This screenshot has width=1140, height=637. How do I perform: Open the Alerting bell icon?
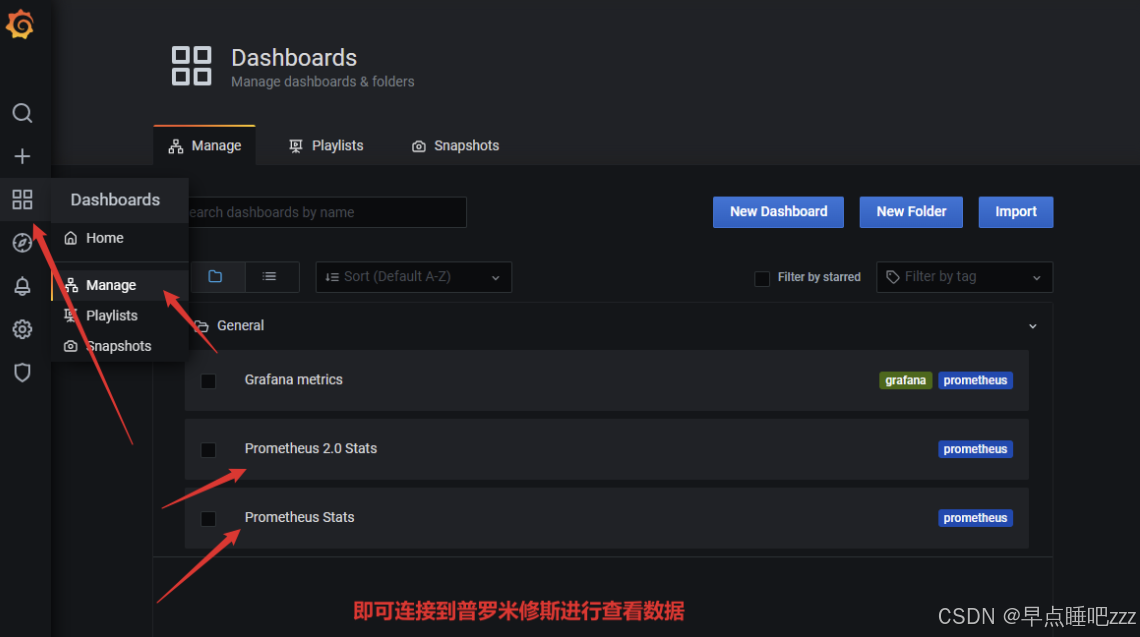(23, 286)
